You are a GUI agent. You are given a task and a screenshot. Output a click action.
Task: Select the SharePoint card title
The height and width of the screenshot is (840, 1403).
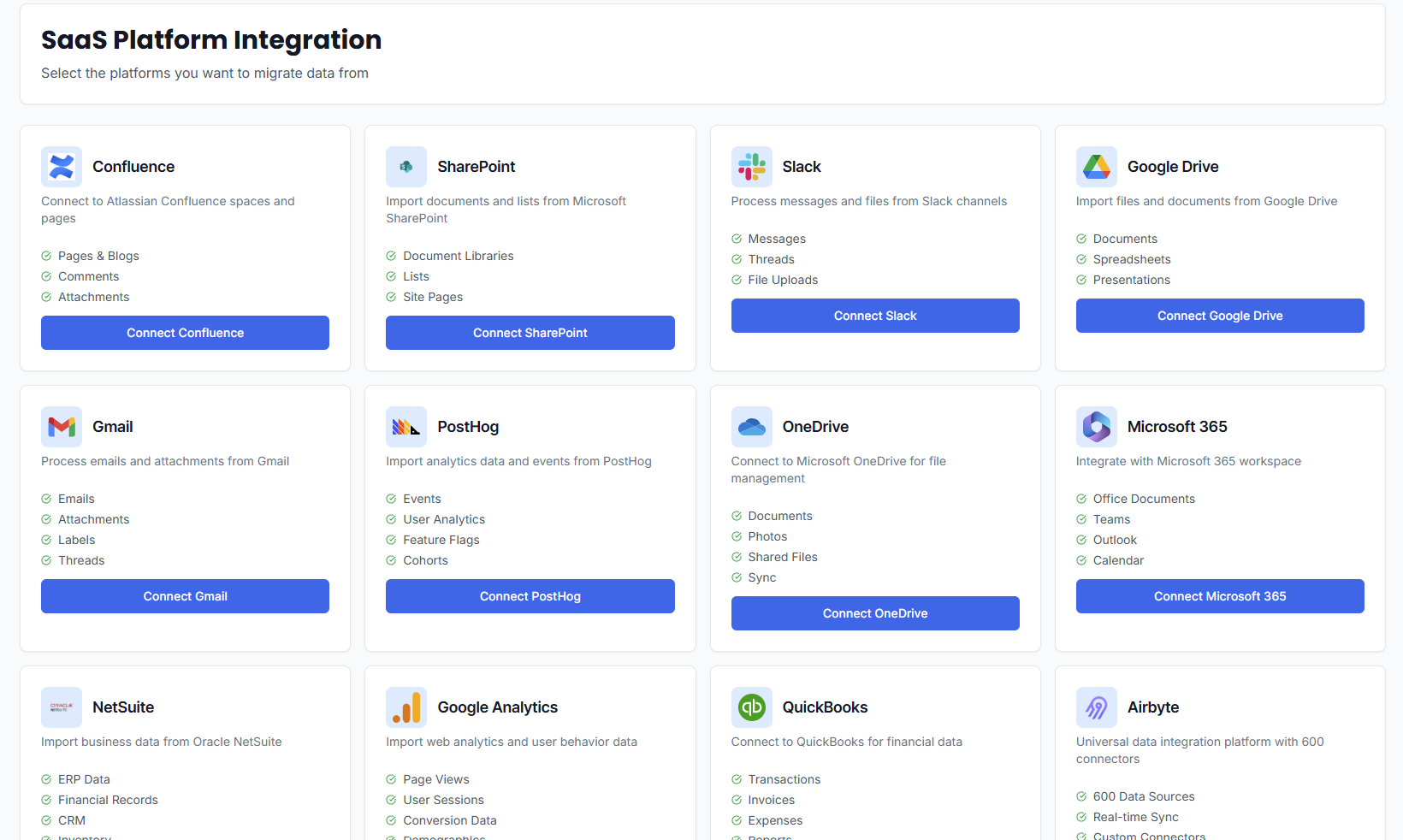point(477,167)
